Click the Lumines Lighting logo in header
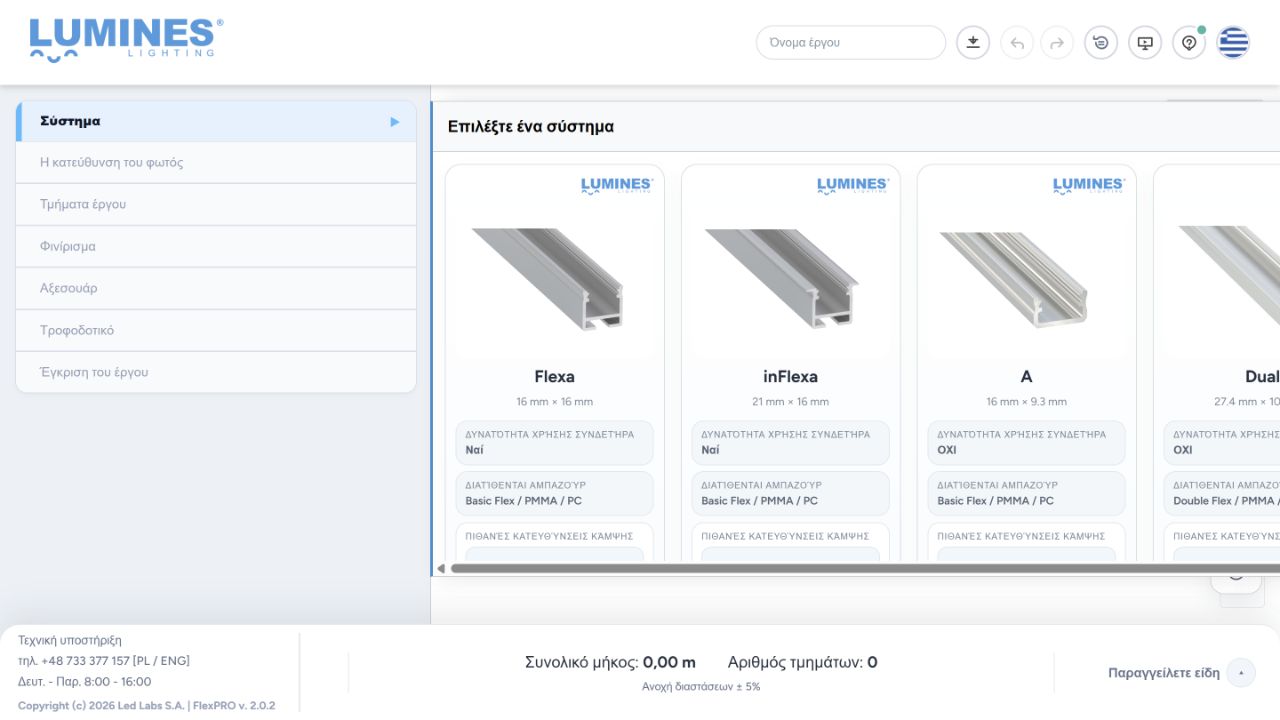The height and width of the screenshot is (720, 1280). click(x=126, y=40)
